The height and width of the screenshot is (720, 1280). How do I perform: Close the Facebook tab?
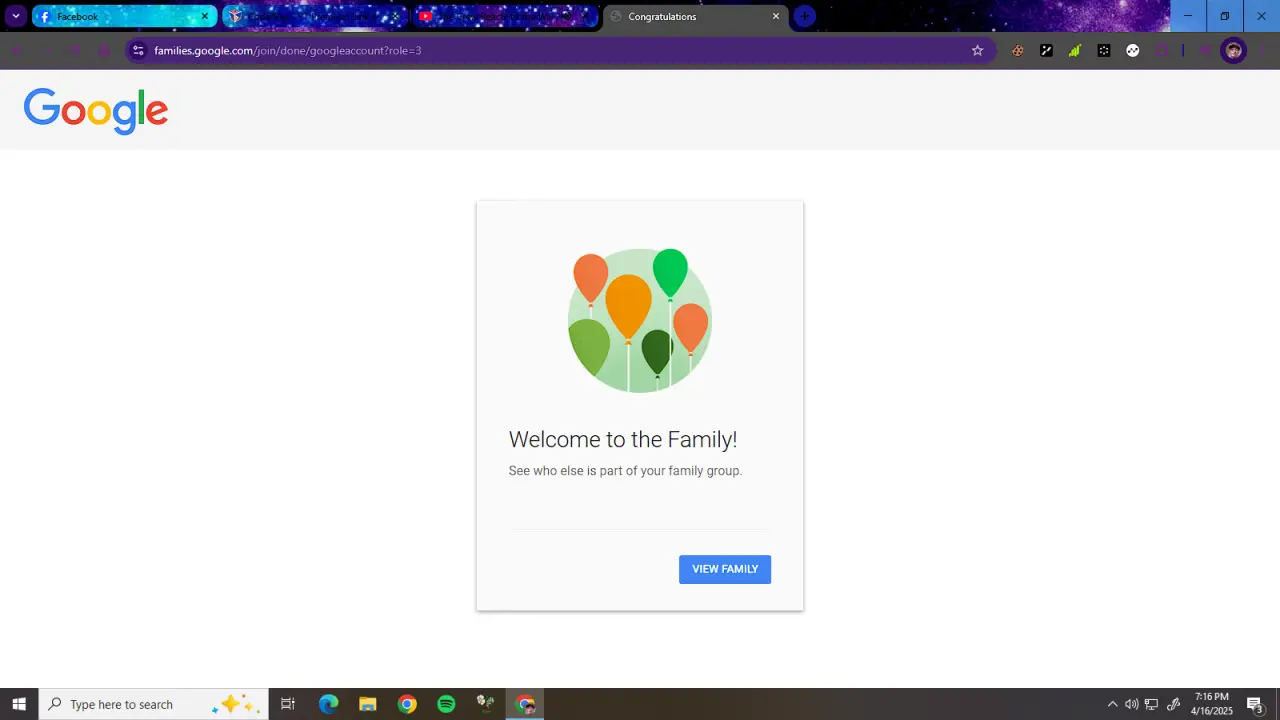point(204,16)
